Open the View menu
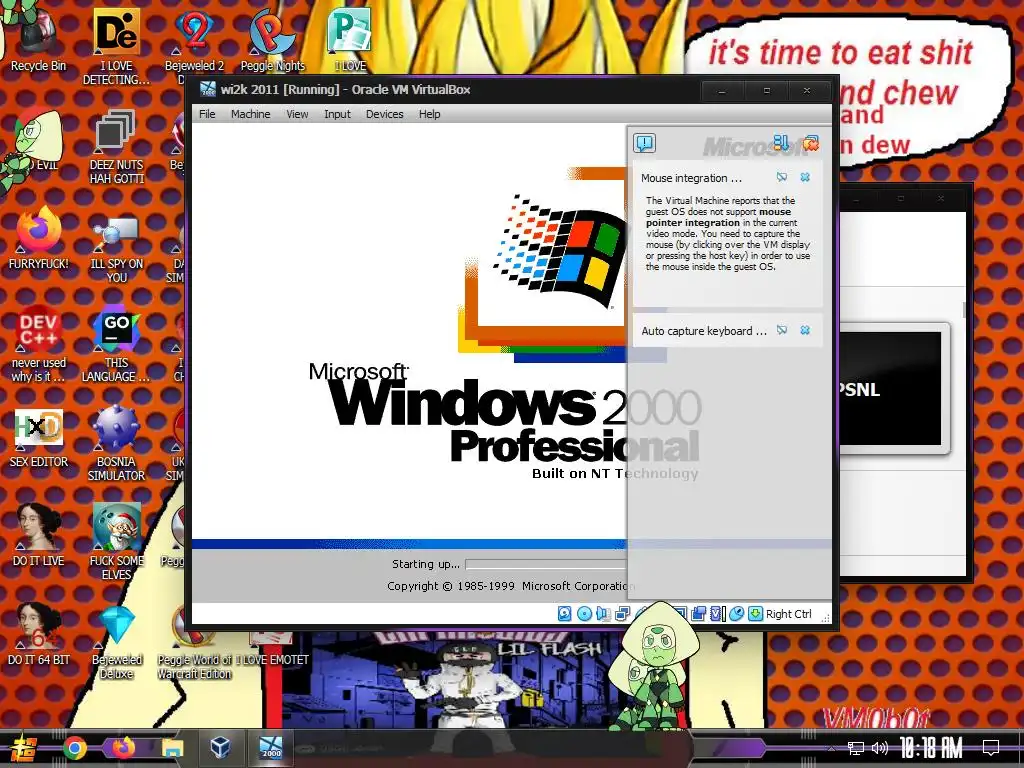Screen dimensions: 1024x768 (x=297, y=114)
